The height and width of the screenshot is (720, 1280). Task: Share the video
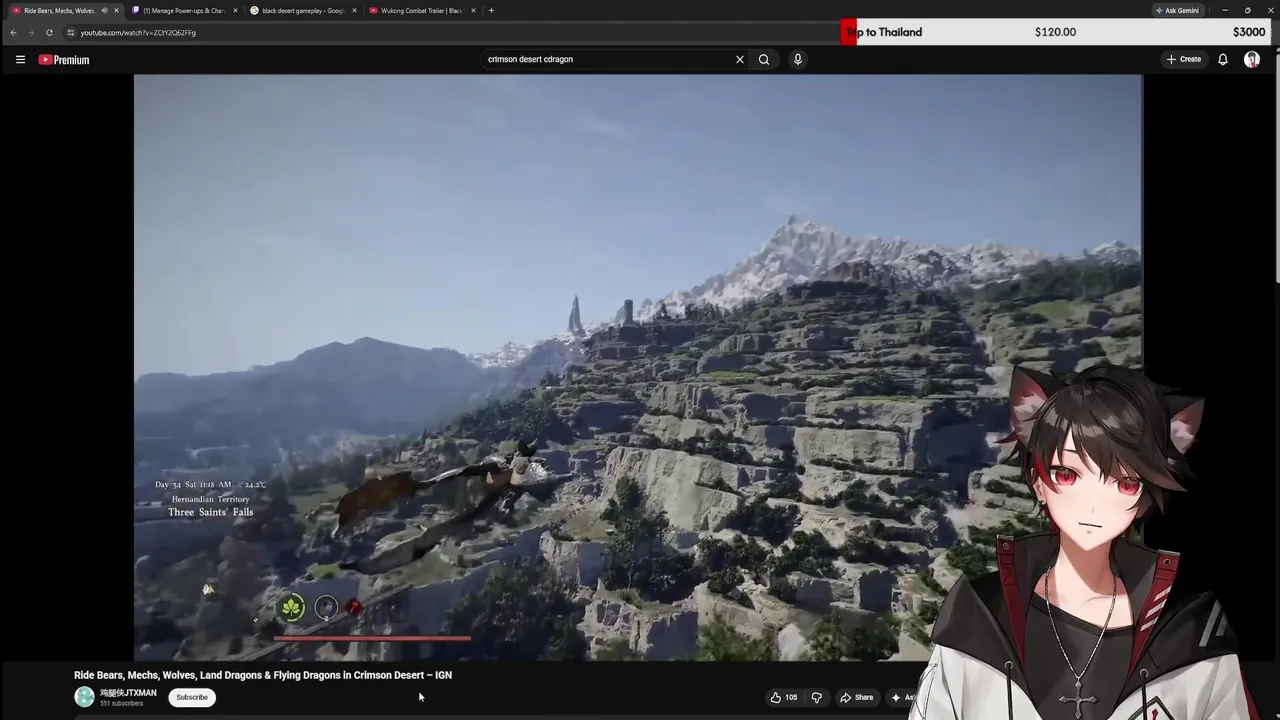(x=857, y=697)
